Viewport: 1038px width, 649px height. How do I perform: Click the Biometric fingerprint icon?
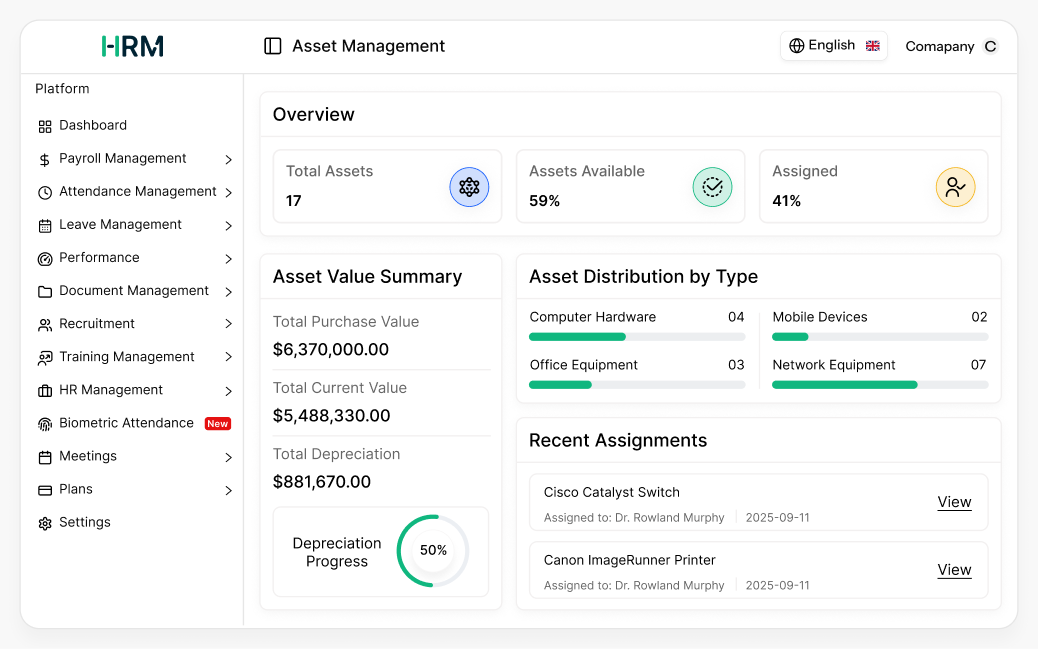coord(44,424)
